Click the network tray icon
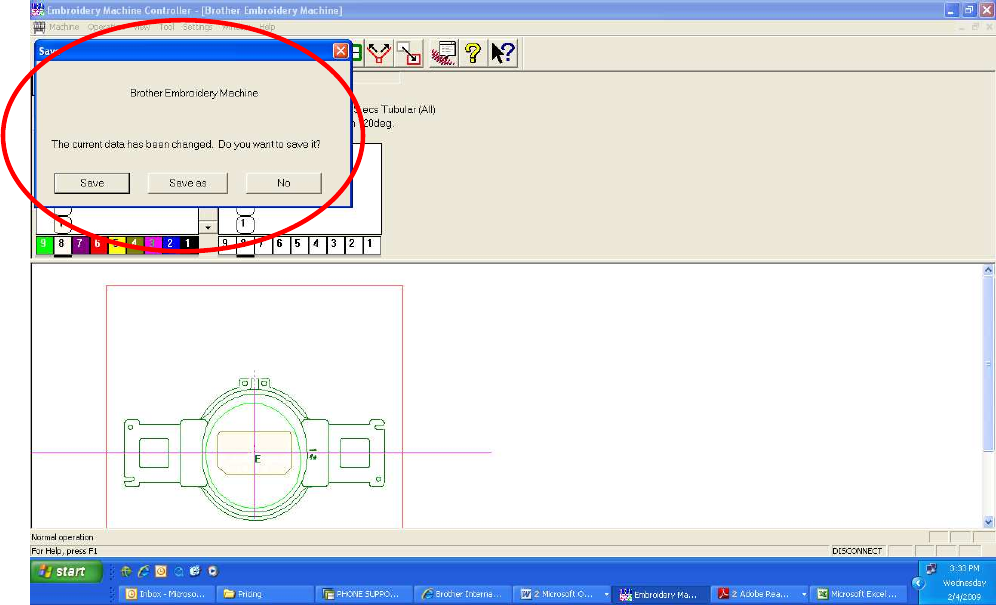Viewport: 996px width, 605px height. coord(932,569)
